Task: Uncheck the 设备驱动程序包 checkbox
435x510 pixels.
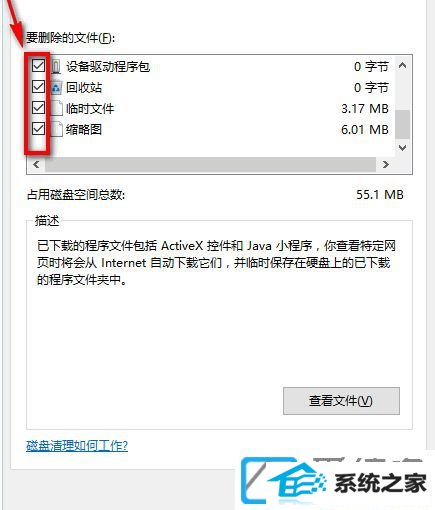Action: click(x=38, y=66)
